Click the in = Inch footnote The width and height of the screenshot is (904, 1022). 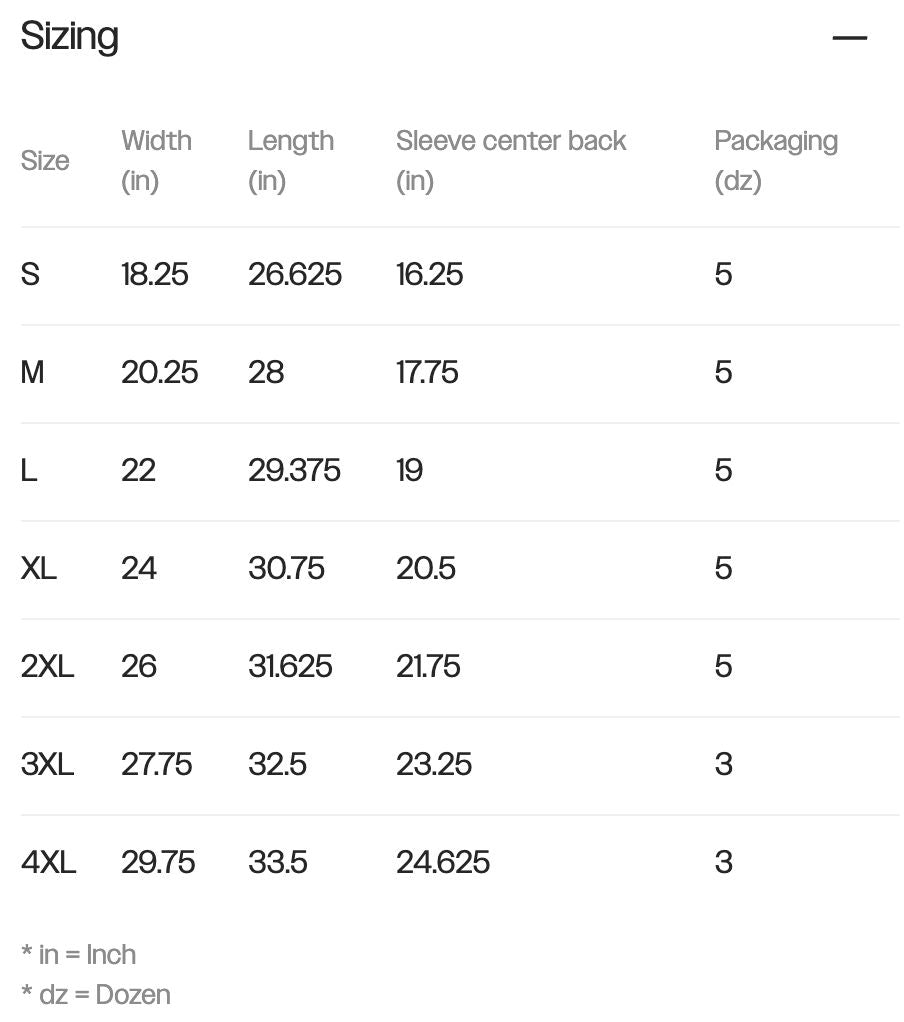tap(79, 955)
